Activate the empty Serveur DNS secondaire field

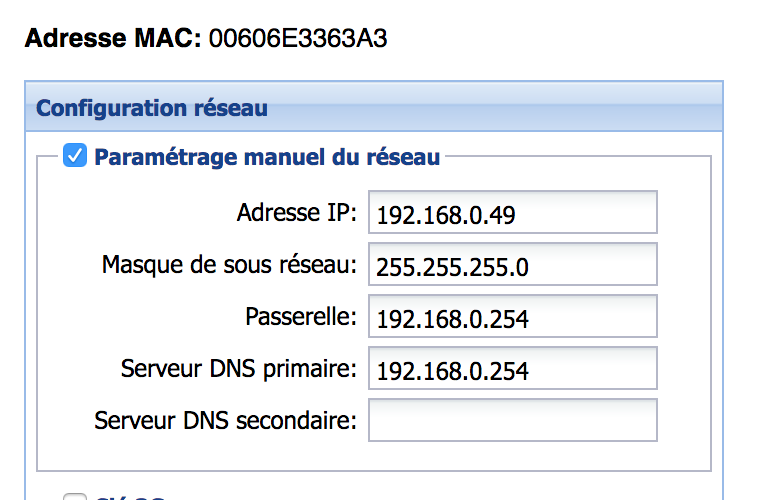coord(513,420)
